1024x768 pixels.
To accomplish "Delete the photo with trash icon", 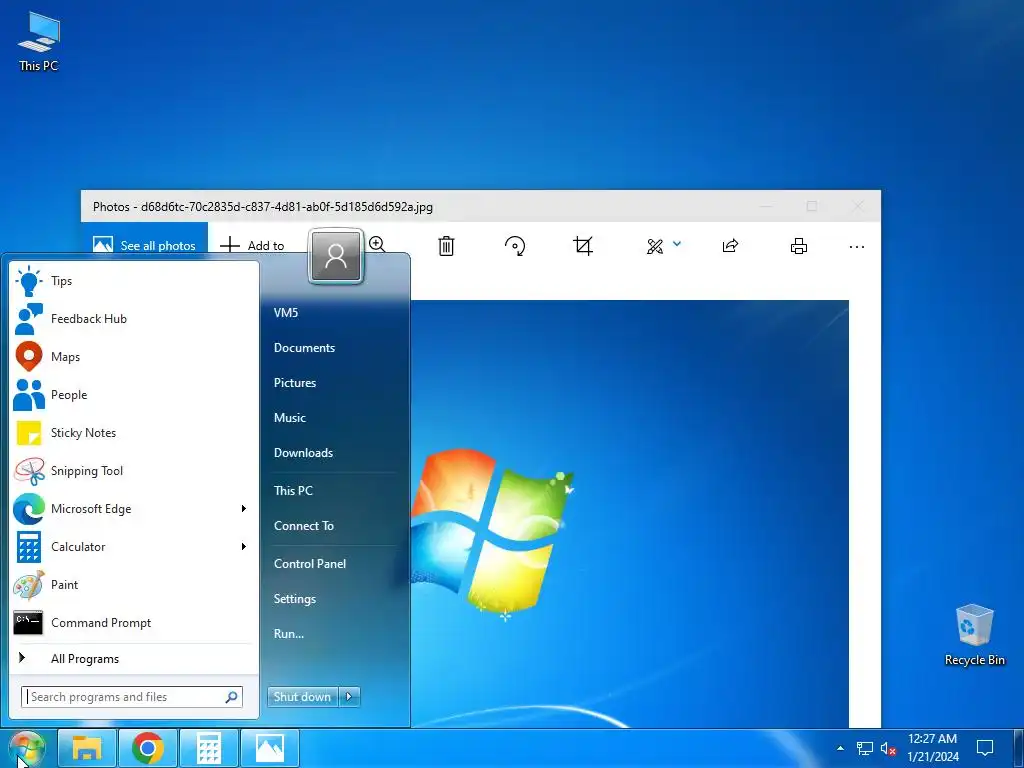I will pos(446,246).
